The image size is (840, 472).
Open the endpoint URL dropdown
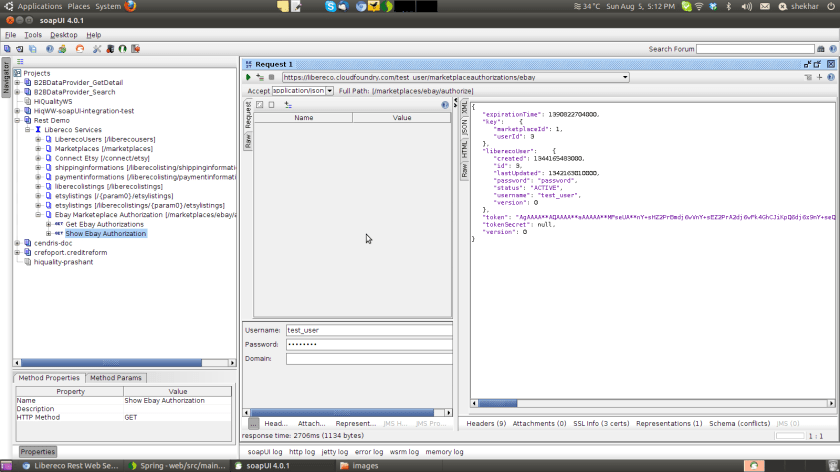click(625, 77)
